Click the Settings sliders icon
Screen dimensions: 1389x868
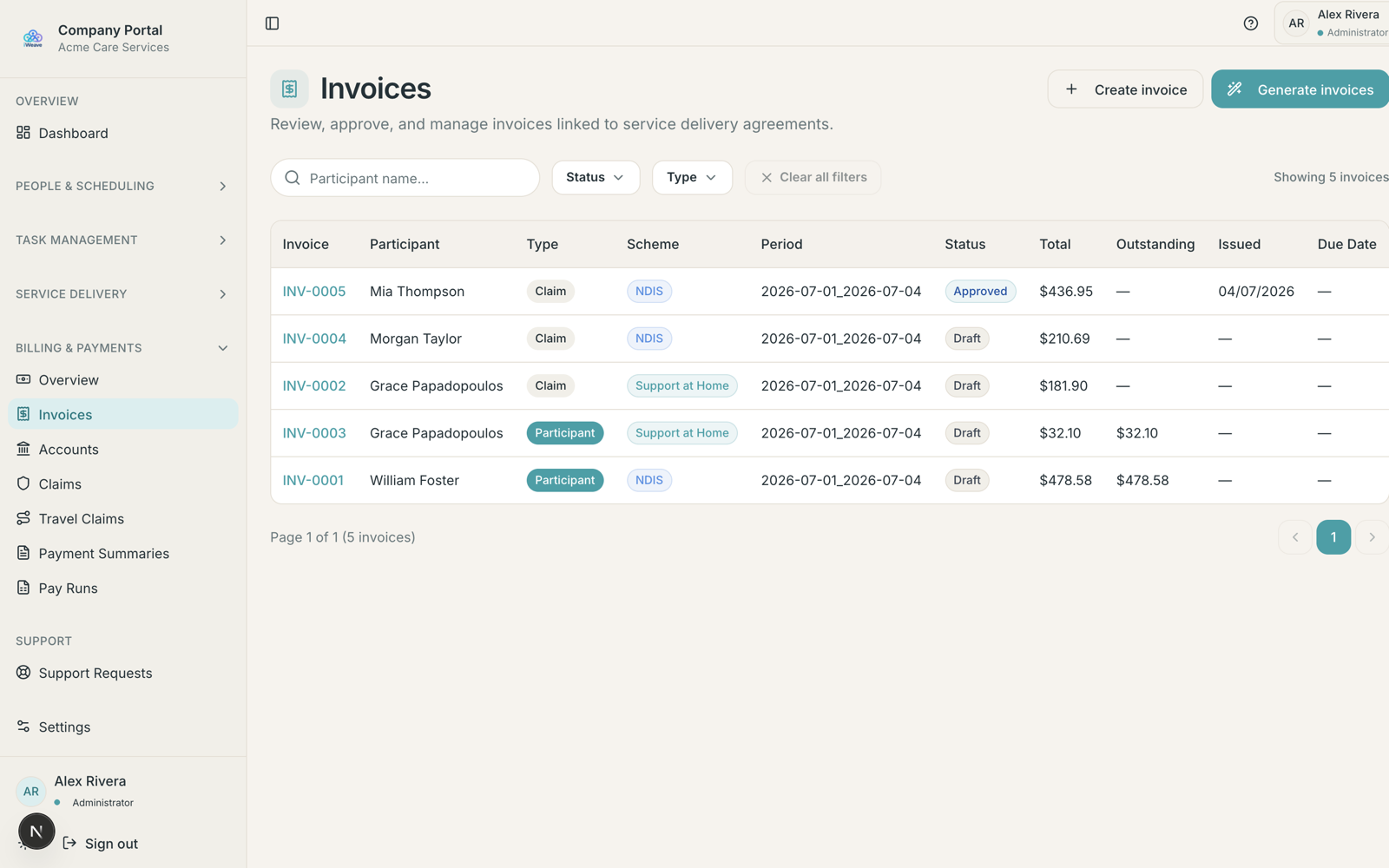click(x=23, y=727)
